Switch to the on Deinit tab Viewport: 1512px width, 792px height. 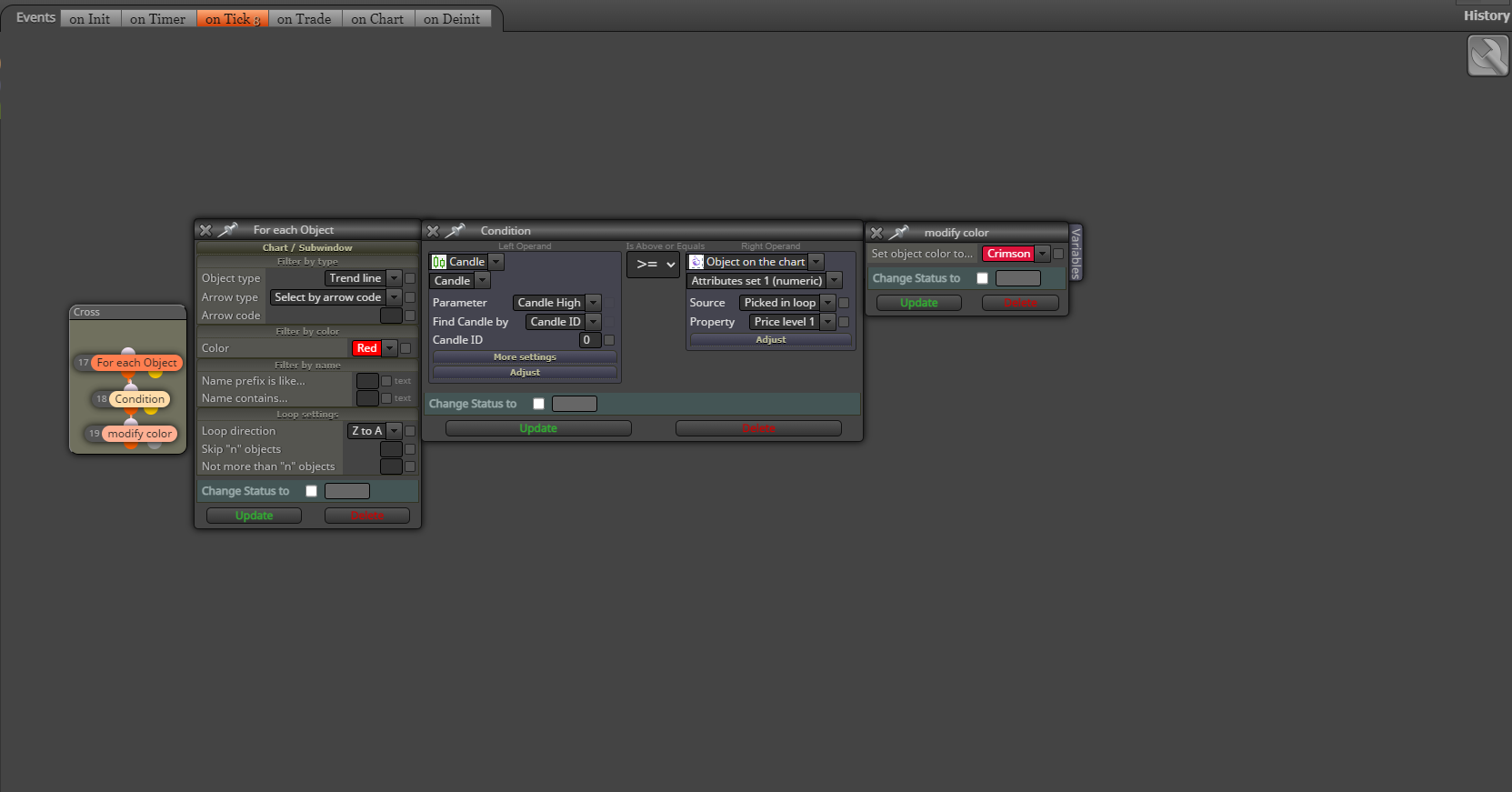(x=452, y=19)
